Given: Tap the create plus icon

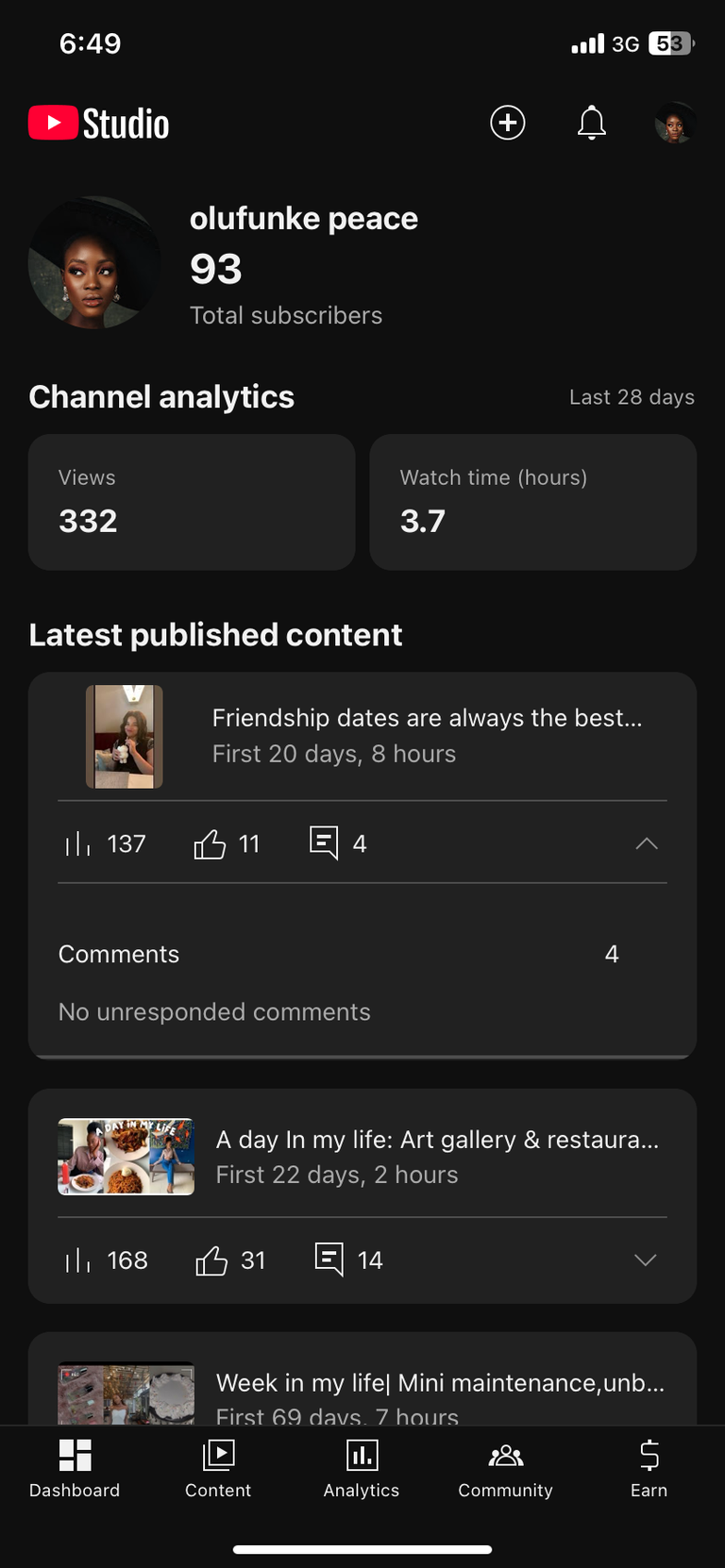Looking at the screenshot, I should [x=508, y=123].
